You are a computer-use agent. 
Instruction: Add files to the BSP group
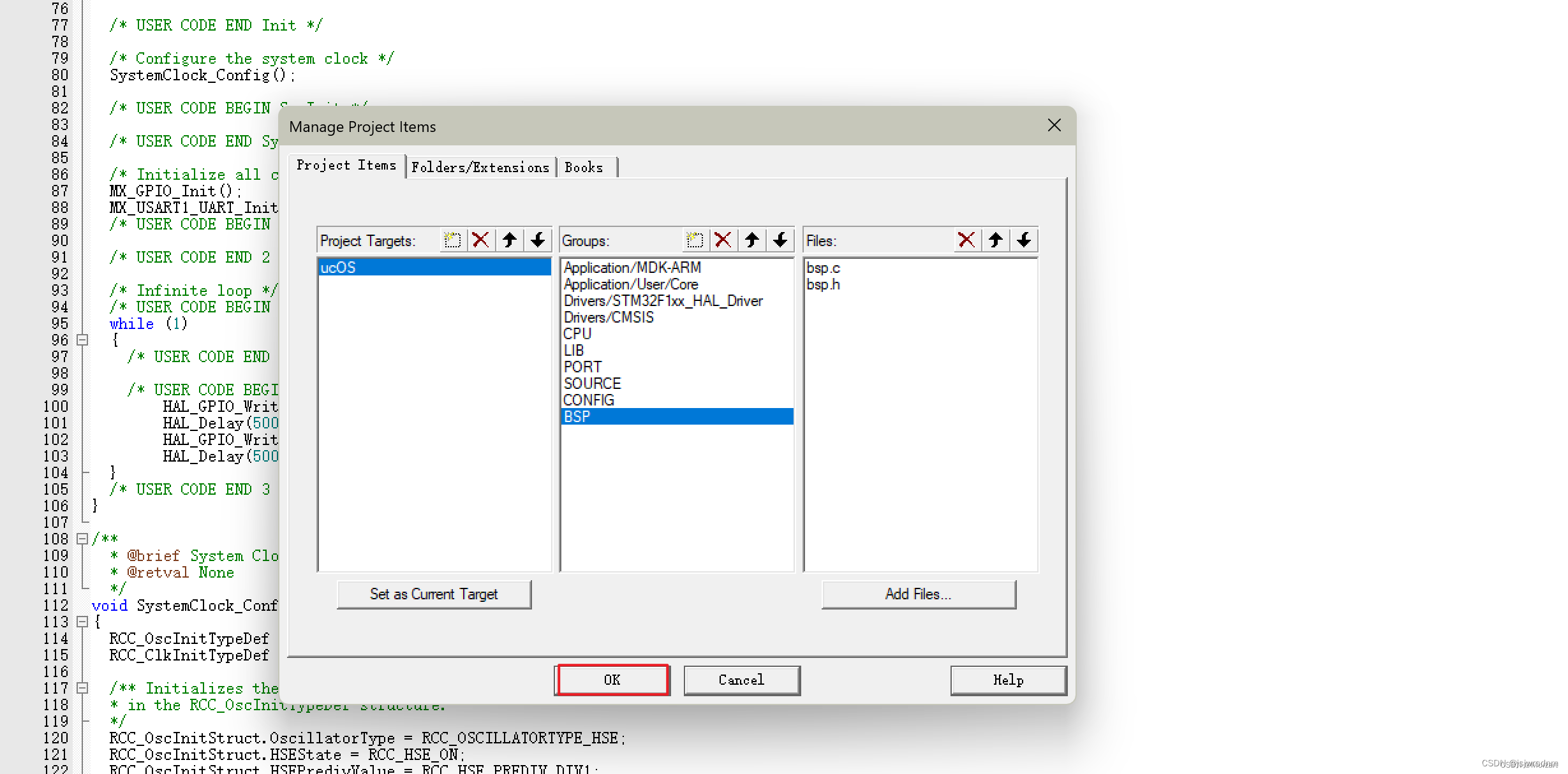pyautogui.click(x=918, y=594)
